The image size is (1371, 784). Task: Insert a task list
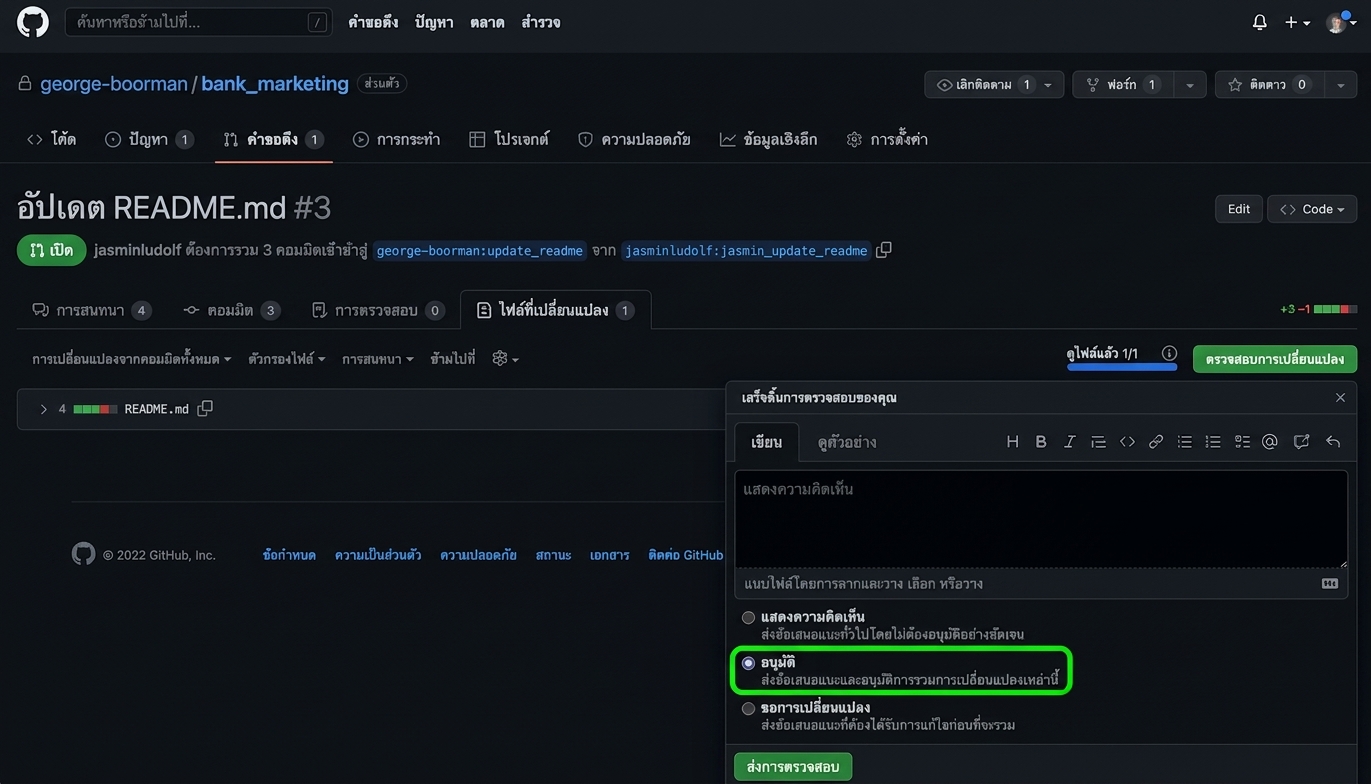(1242, 442)
